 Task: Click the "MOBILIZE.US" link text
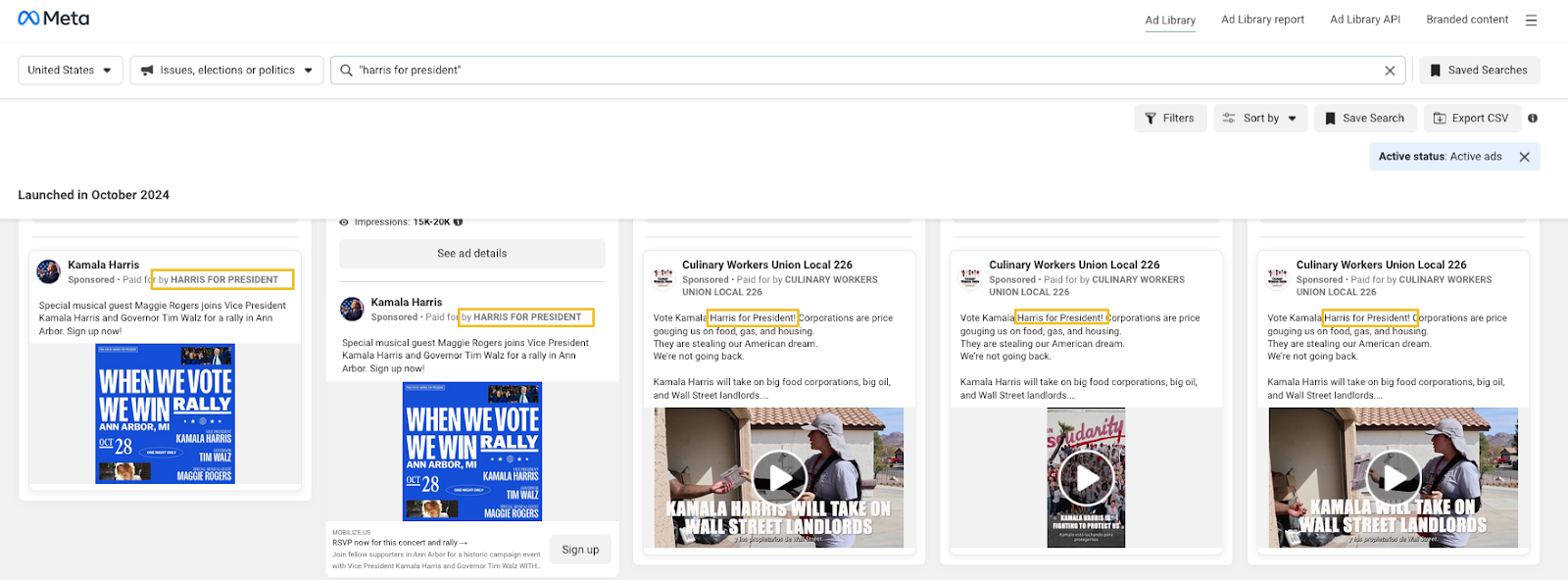click(x=351, y=533)
